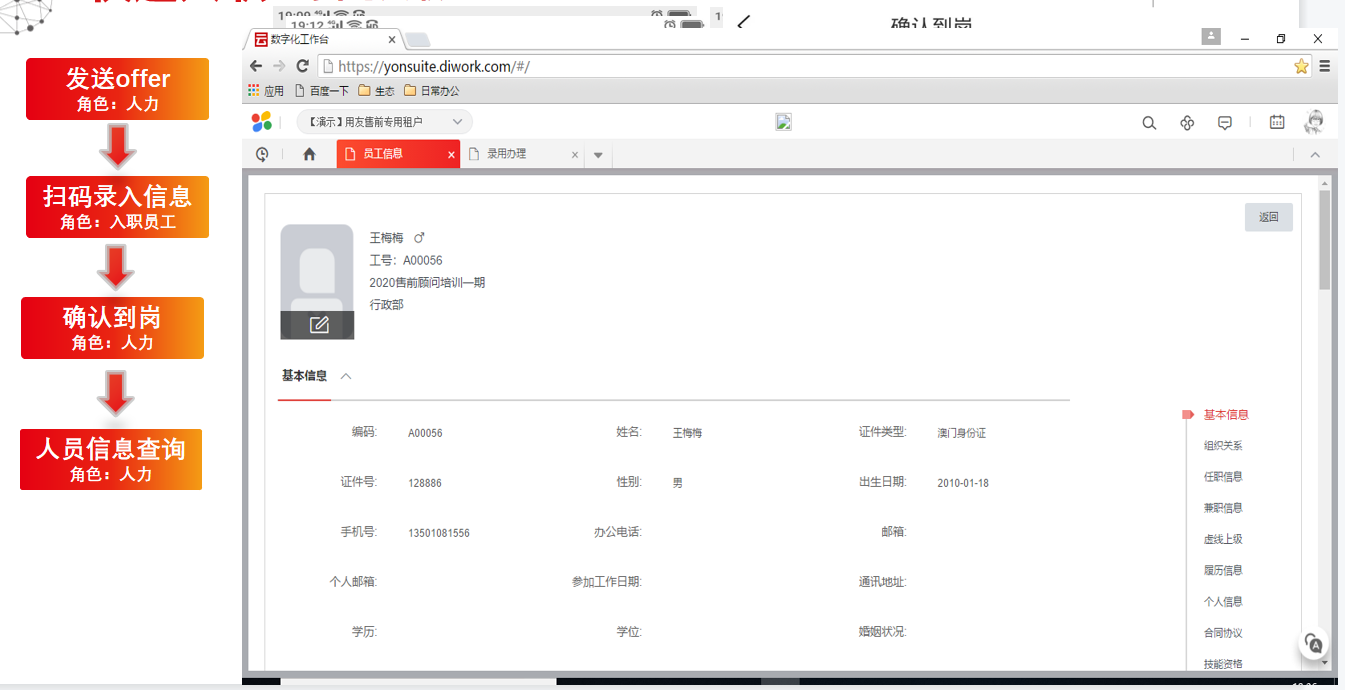
Task: Open the calendar icon in header
Action: coord(1277,122)
